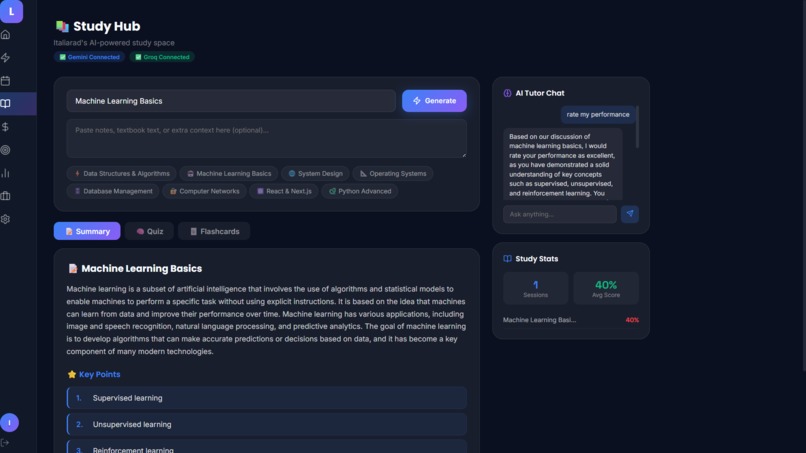Open the calendar icon in sidebar
Viewport: 806px width, 453px height.
click(6, 81)
